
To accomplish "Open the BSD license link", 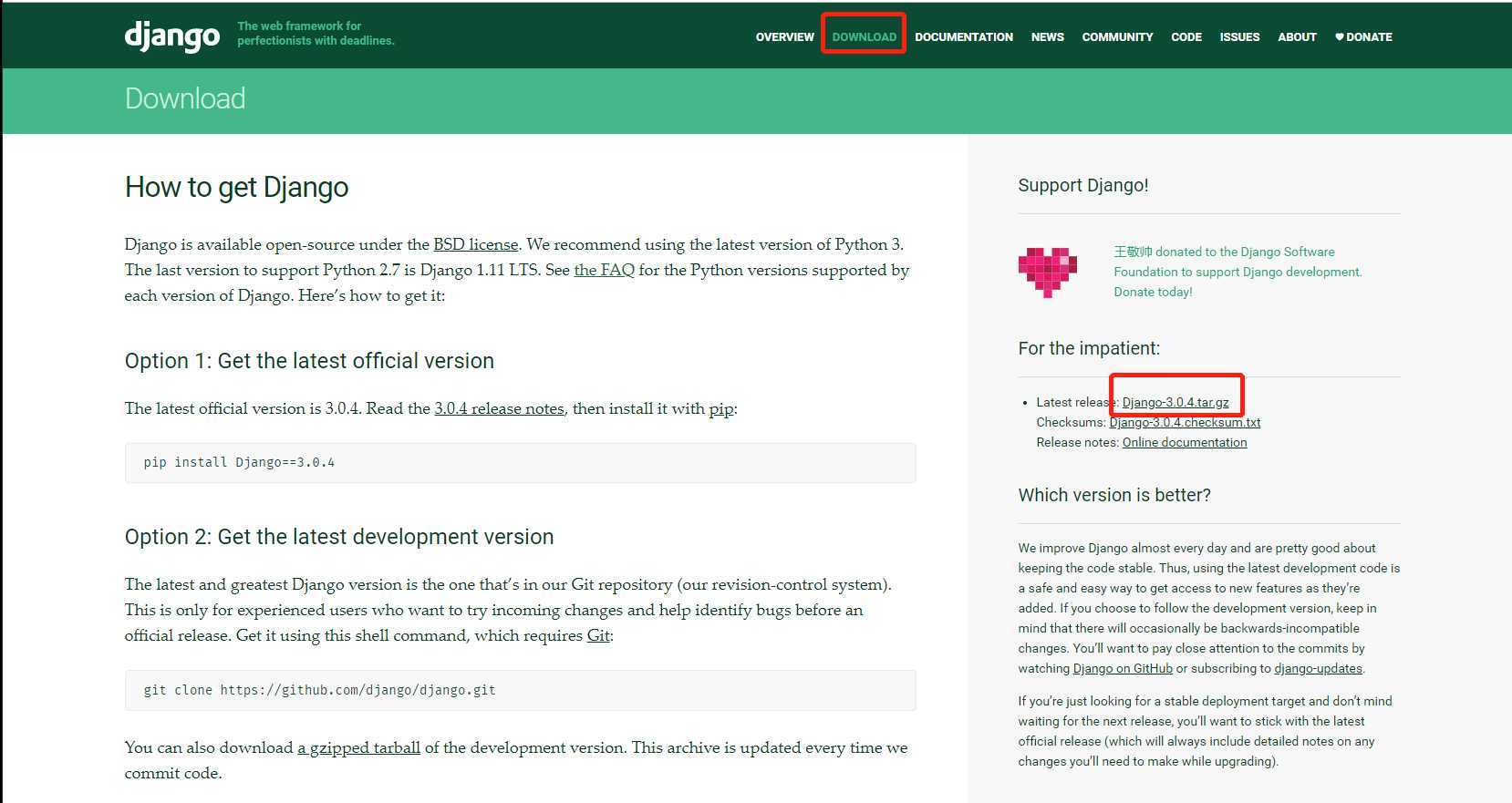I will coord(475,244).
